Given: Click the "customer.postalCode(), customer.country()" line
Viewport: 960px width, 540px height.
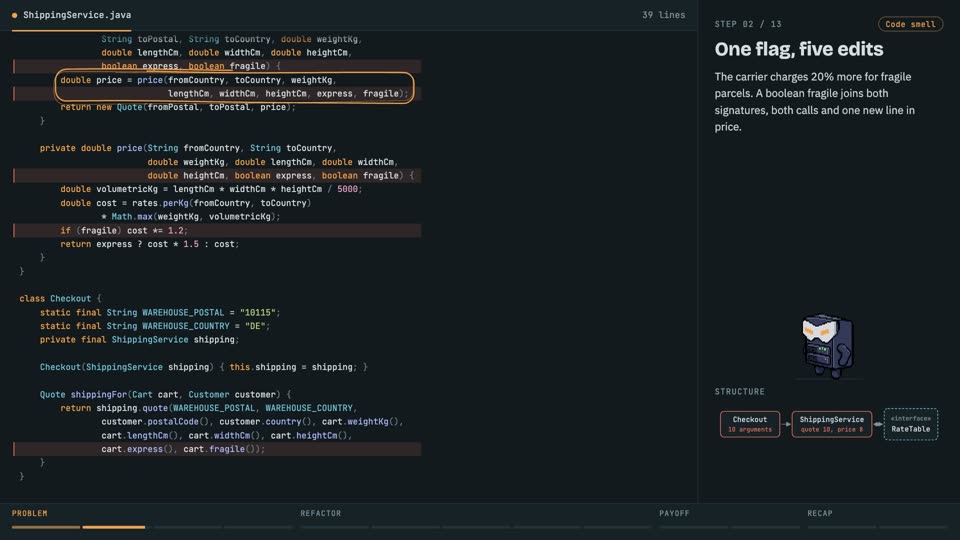Looking at the screenshot, I should click(x=252, y=421).
